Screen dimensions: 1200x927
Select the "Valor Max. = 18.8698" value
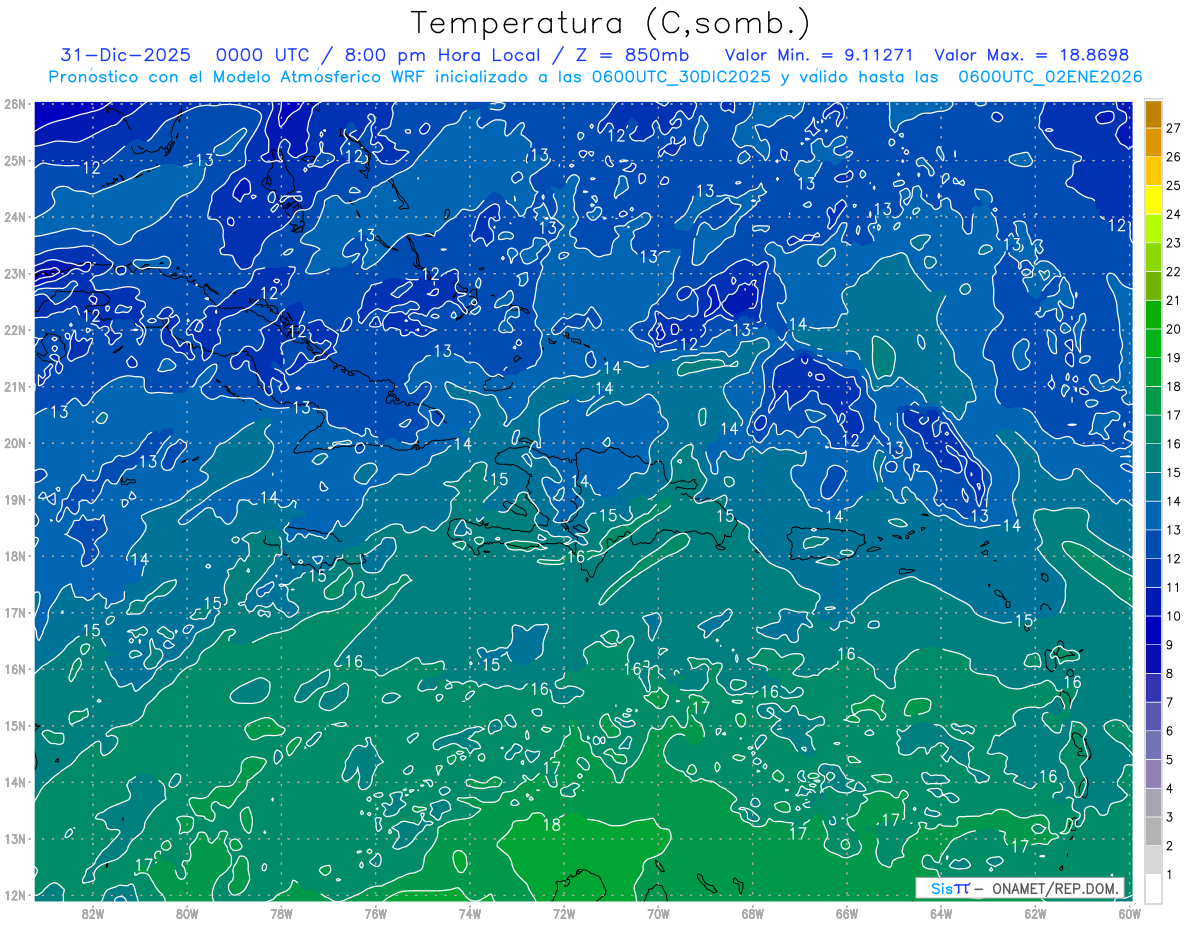point(1031,55)
